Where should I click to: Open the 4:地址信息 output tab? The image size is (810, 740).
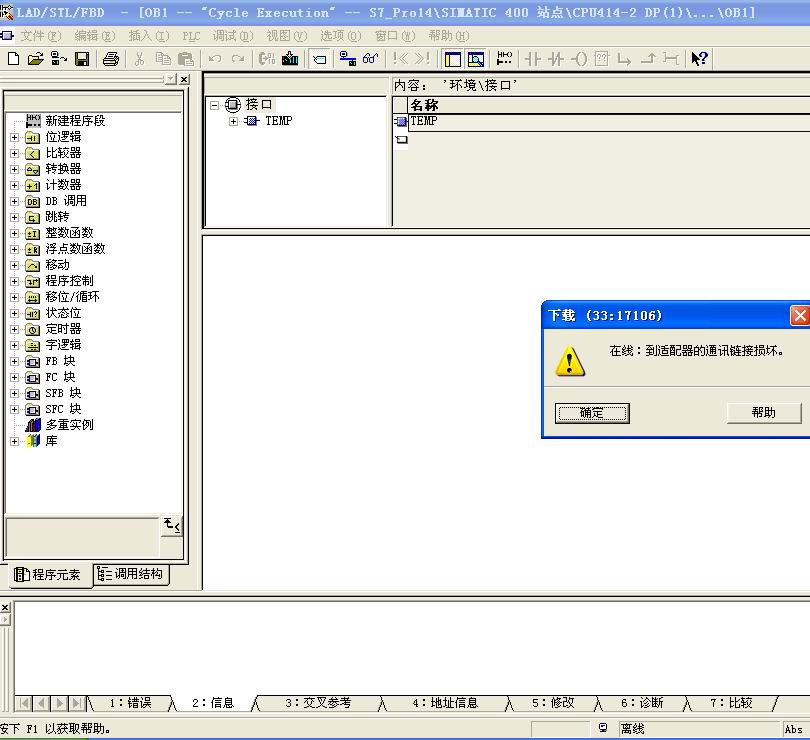(x=445, y=703)
